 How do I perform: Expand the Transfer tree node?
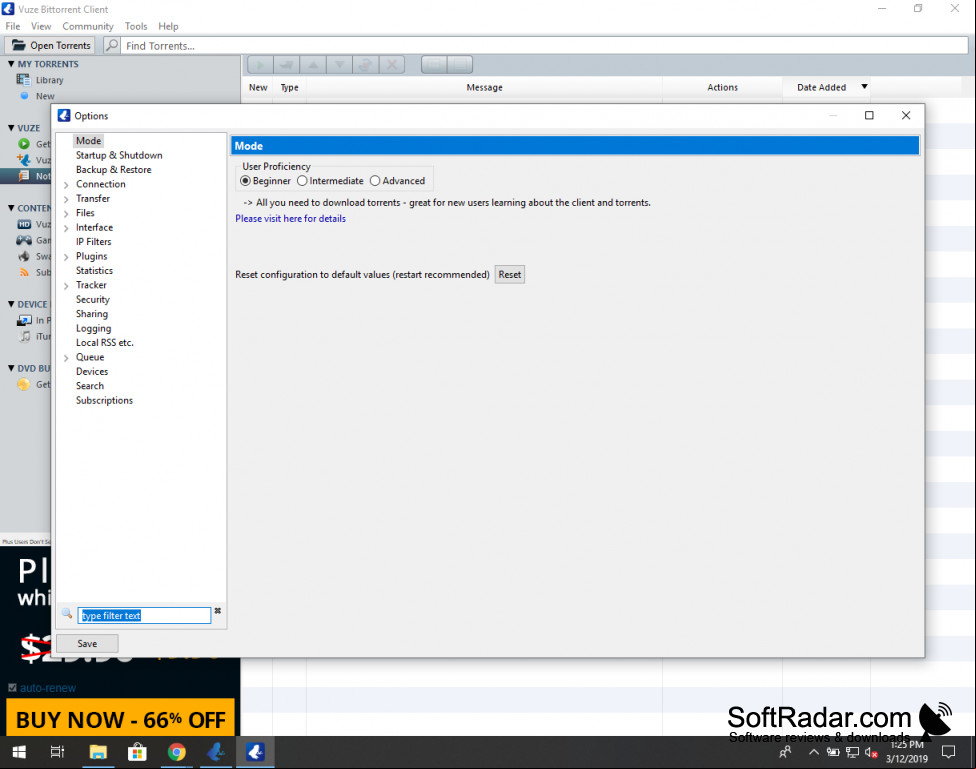coord(67,199)
